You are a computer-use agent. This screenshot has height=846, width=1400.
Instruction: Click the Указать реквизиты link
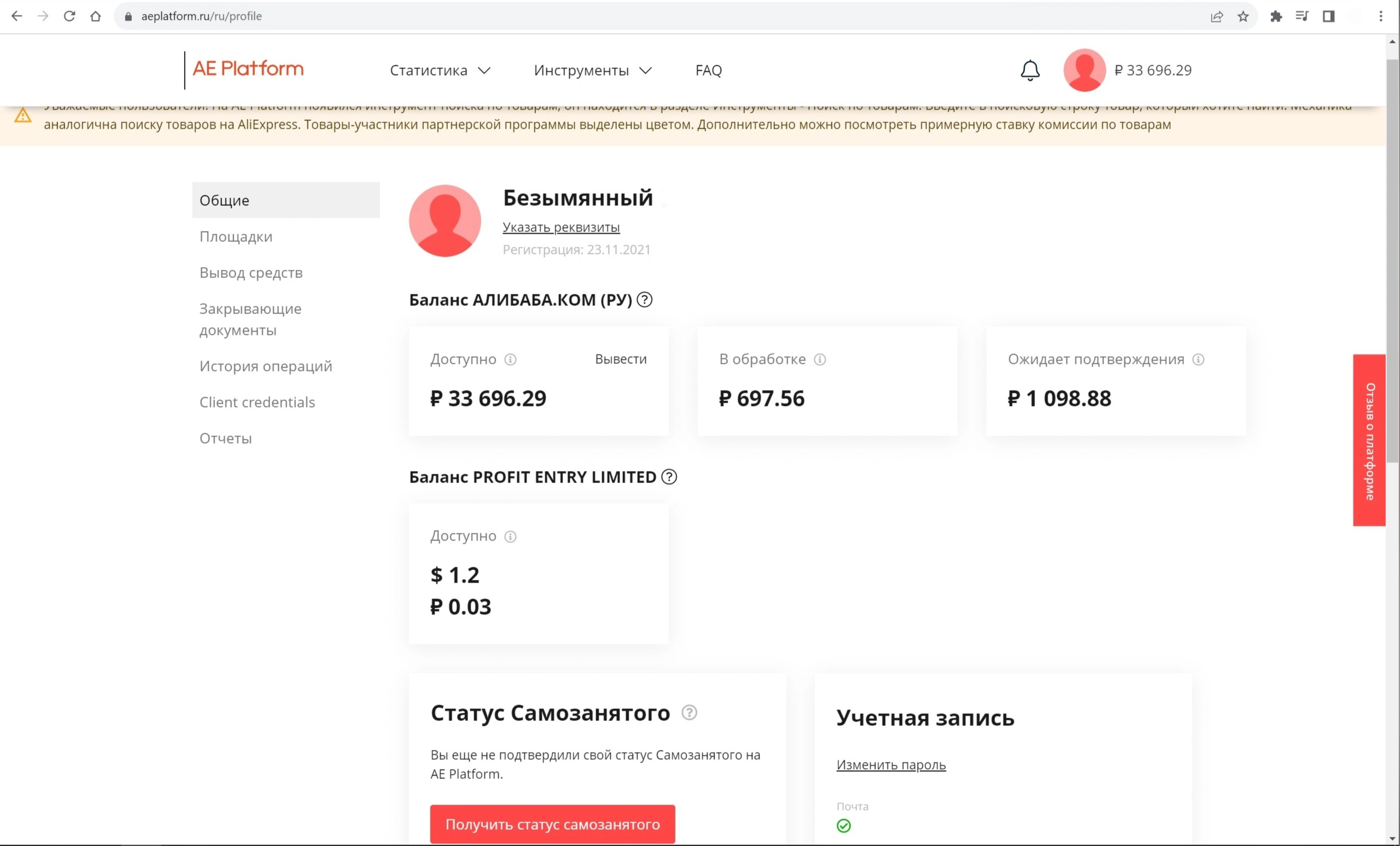tap(561, 227)
